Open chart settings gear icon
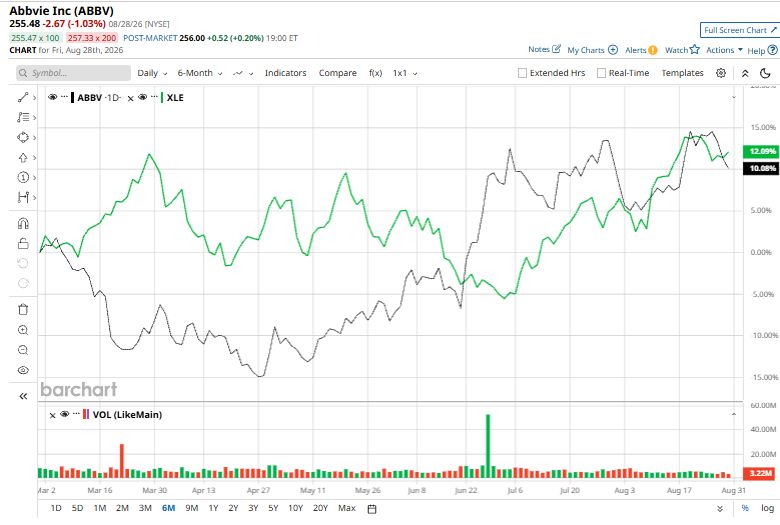Screen dimensions: 780x525 pos(721,73)
